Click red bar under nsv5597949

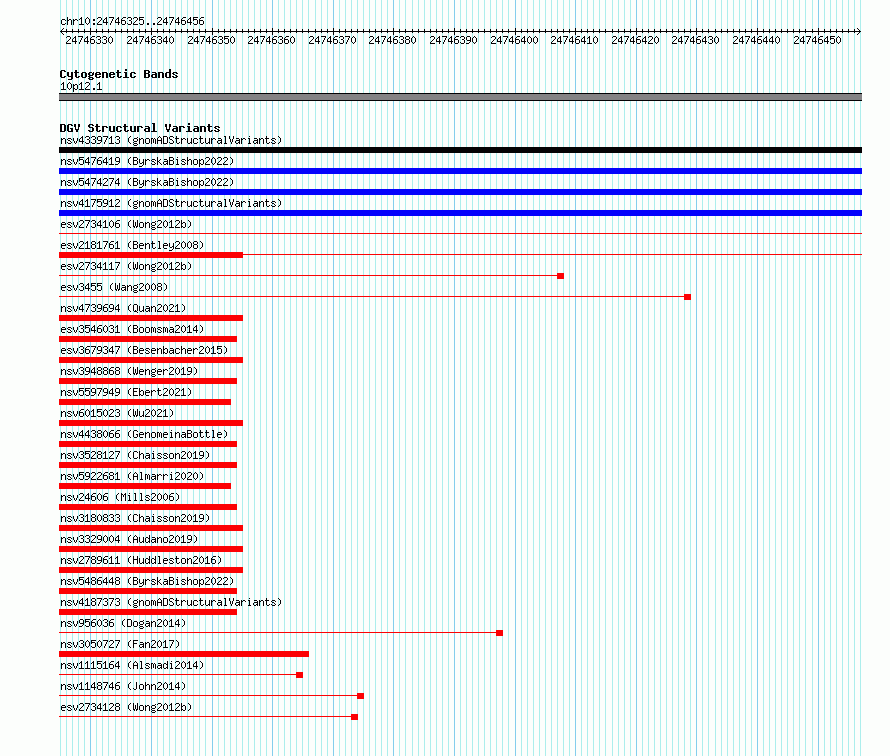[145, 402]
